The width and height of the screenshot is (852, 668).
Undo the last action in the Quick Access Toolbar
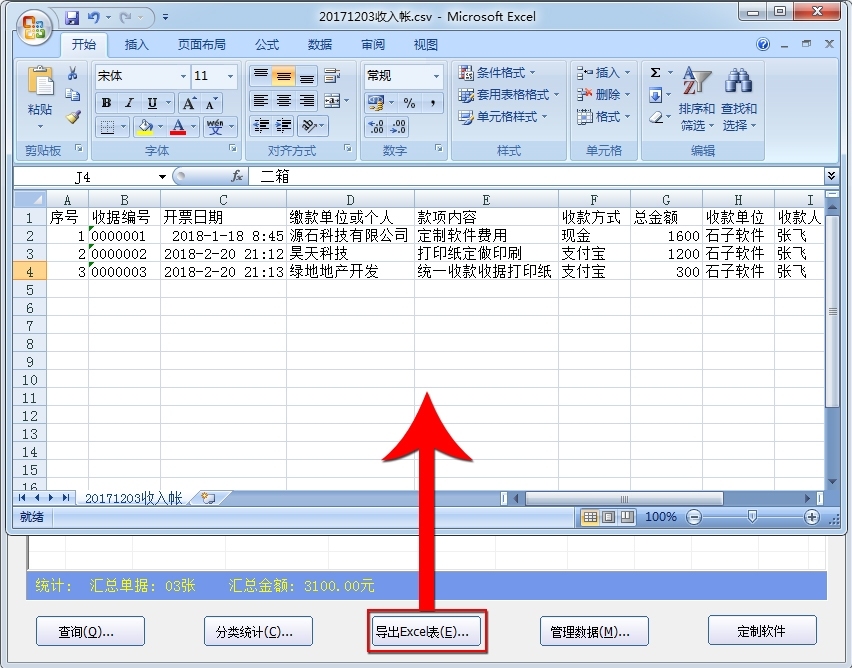[93, 17]
